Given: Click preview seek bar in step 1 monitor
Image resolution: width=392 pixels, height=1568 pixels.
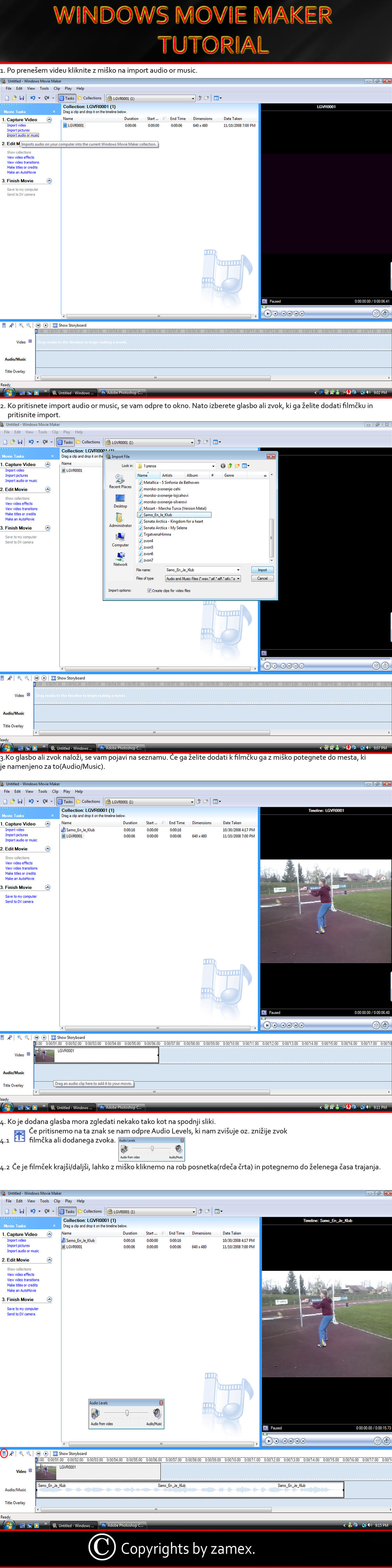Looking at the screenshot, I should tap(326, 307).
